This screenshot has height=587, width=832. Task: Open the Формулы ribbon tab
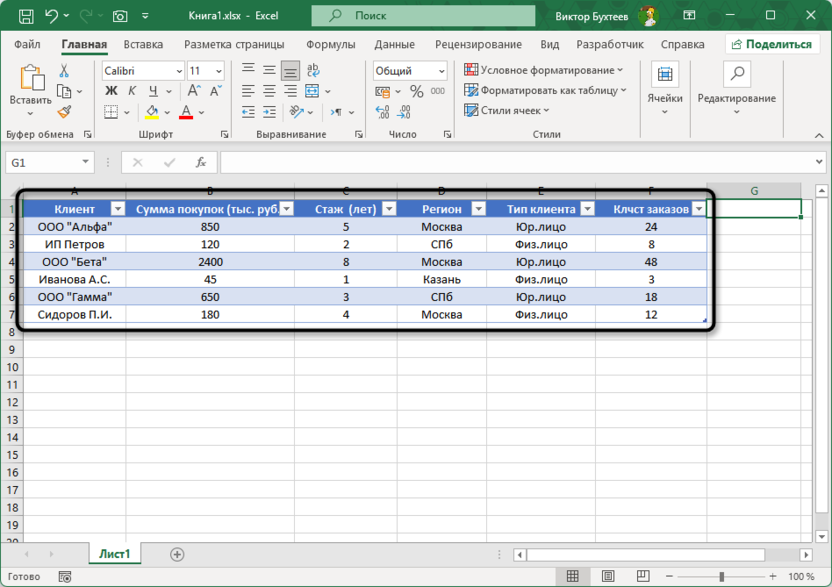click(x=330, y=45)
